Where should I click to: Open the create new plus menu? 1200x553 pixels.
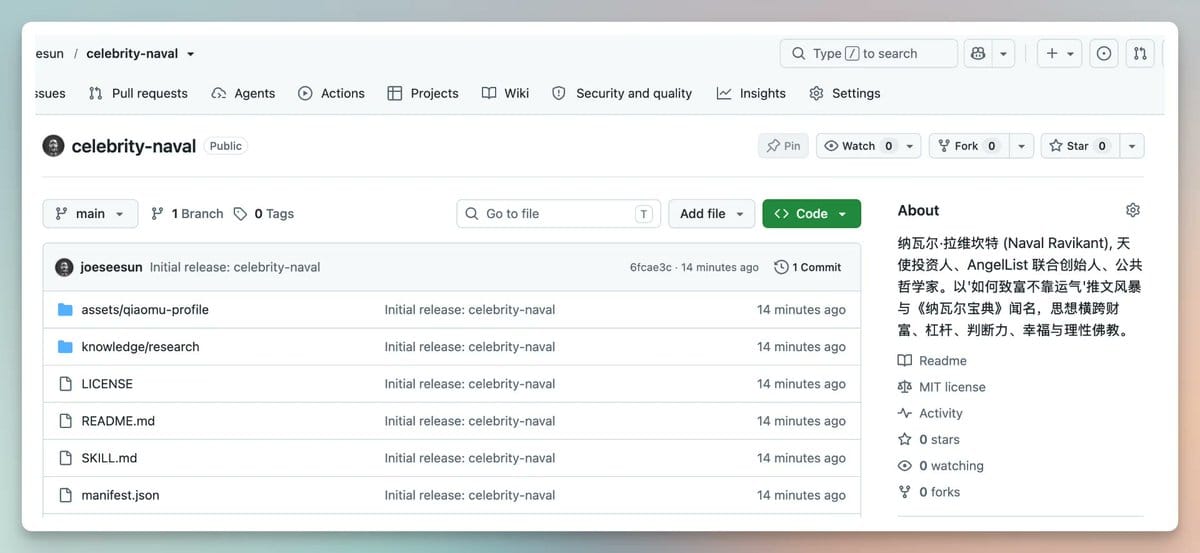(1059, 54)
